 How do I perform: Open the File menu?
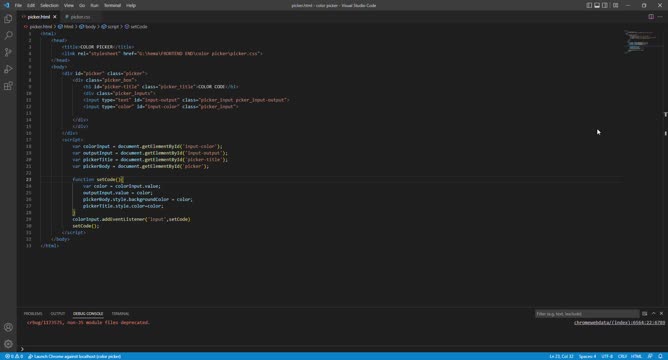tap(18, 6)
